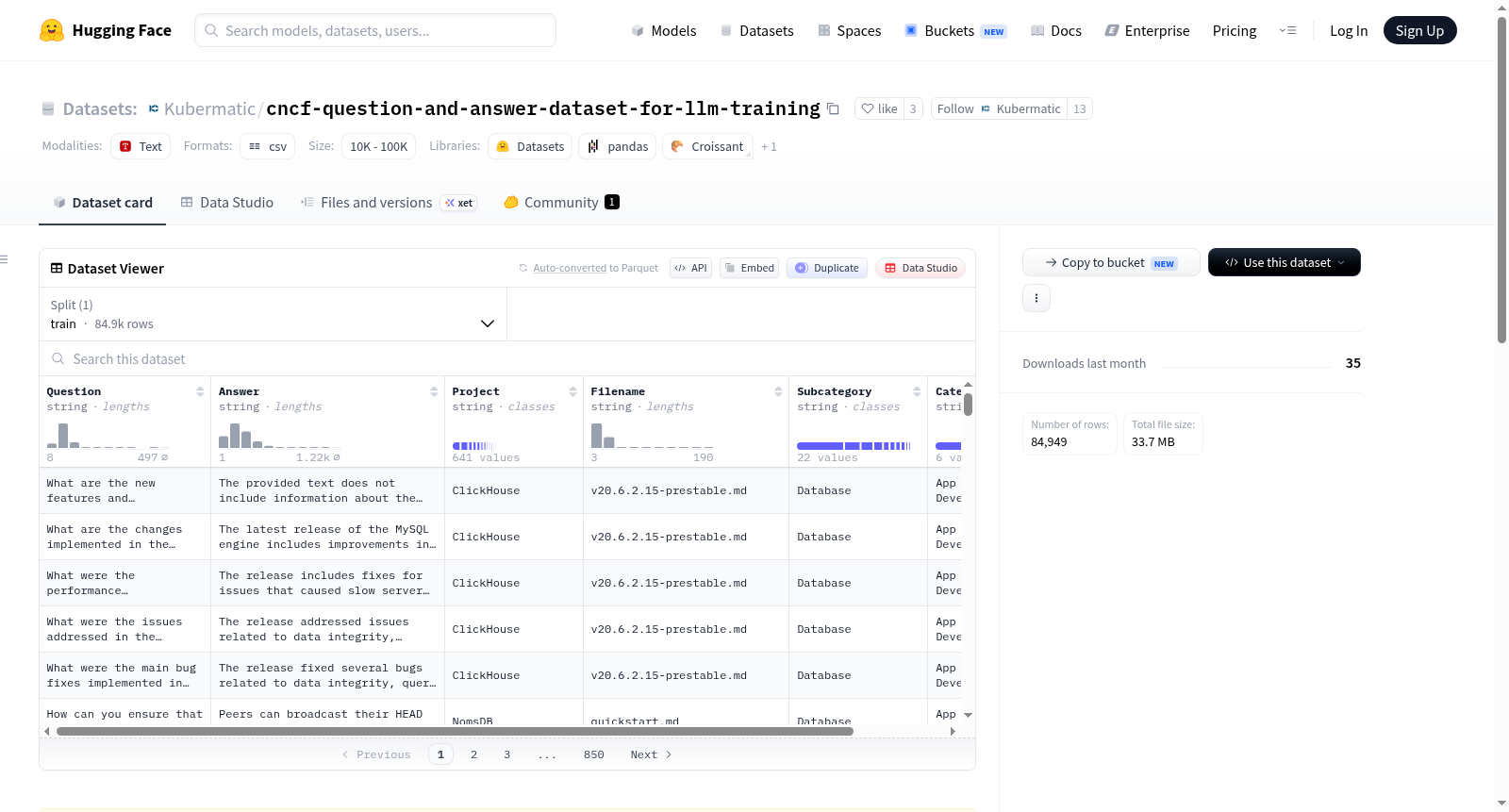Open the additional navigation menu icon
Image resolution: width=1509 pixels, height=812 pixels.
click(1287, 30)
